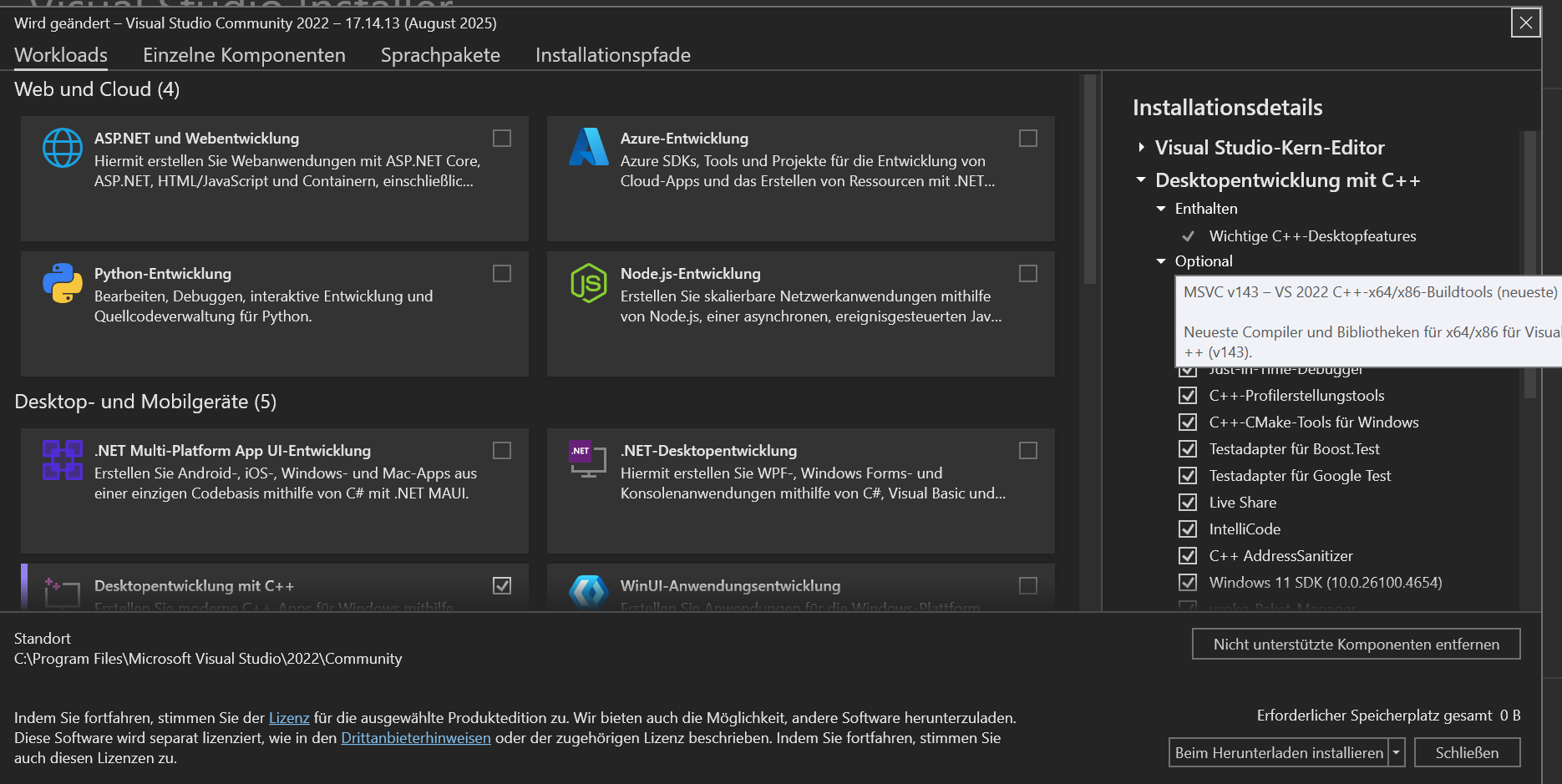The image size is (1562, 784).
Task: Expand the Visual Studio-Kern-Editor node
Action: (x=1142, y=148)
